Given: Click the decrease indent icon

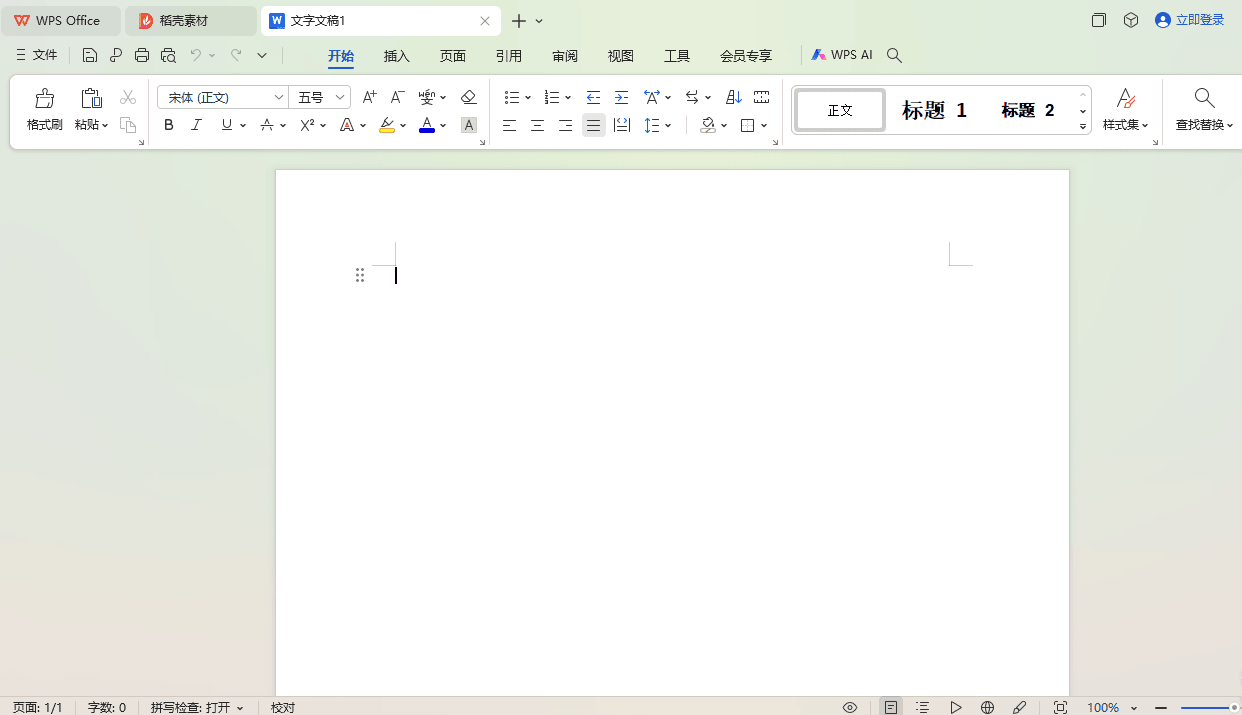Looking at the screenshot, I should pos(593,97).
